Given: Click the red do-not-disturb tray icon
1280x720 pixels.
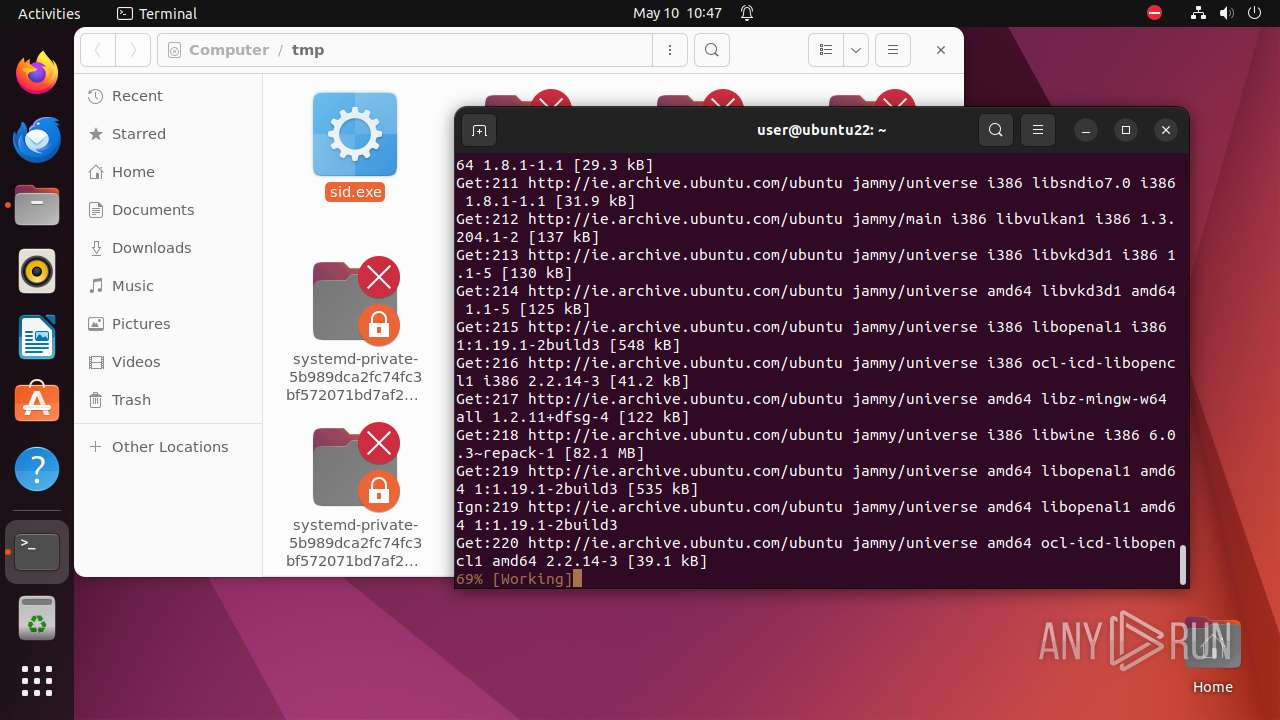Looking at the screenshot, I should (x=1155, y=14).
